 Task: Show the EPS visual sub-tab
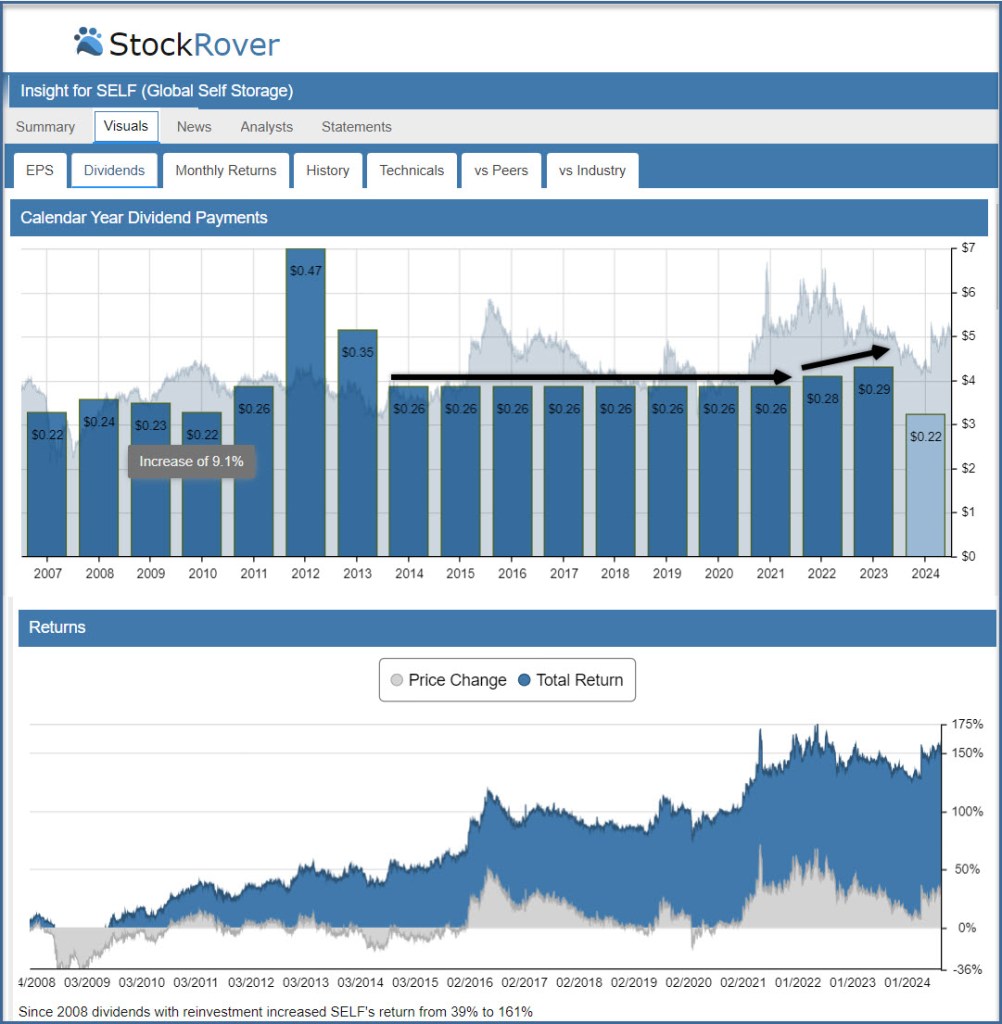(x=40, y=170)
